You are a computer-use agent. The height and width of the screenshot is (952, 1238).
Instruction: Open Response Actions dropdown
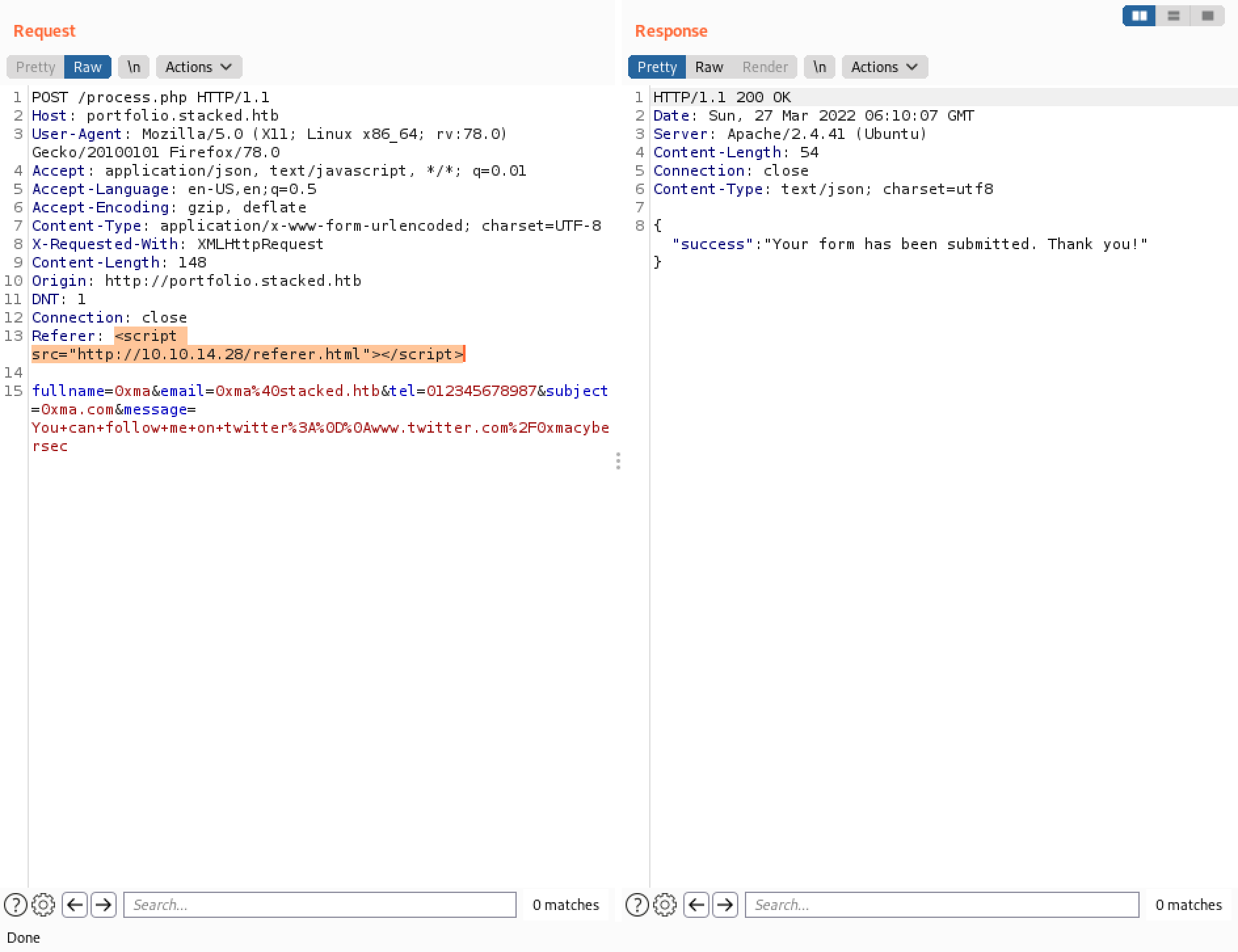coord(885,67)
